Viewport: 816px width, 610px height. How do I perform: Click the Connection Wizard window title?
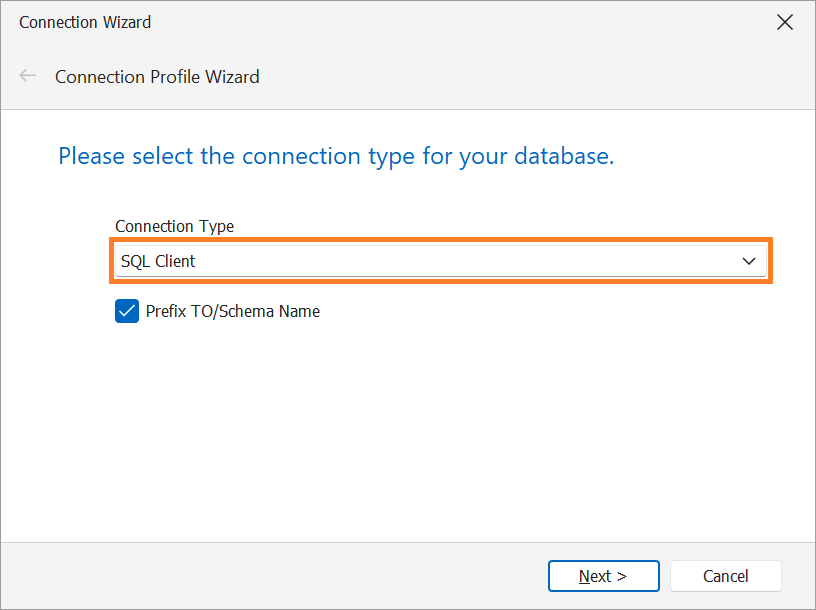[x=85, y=22]
